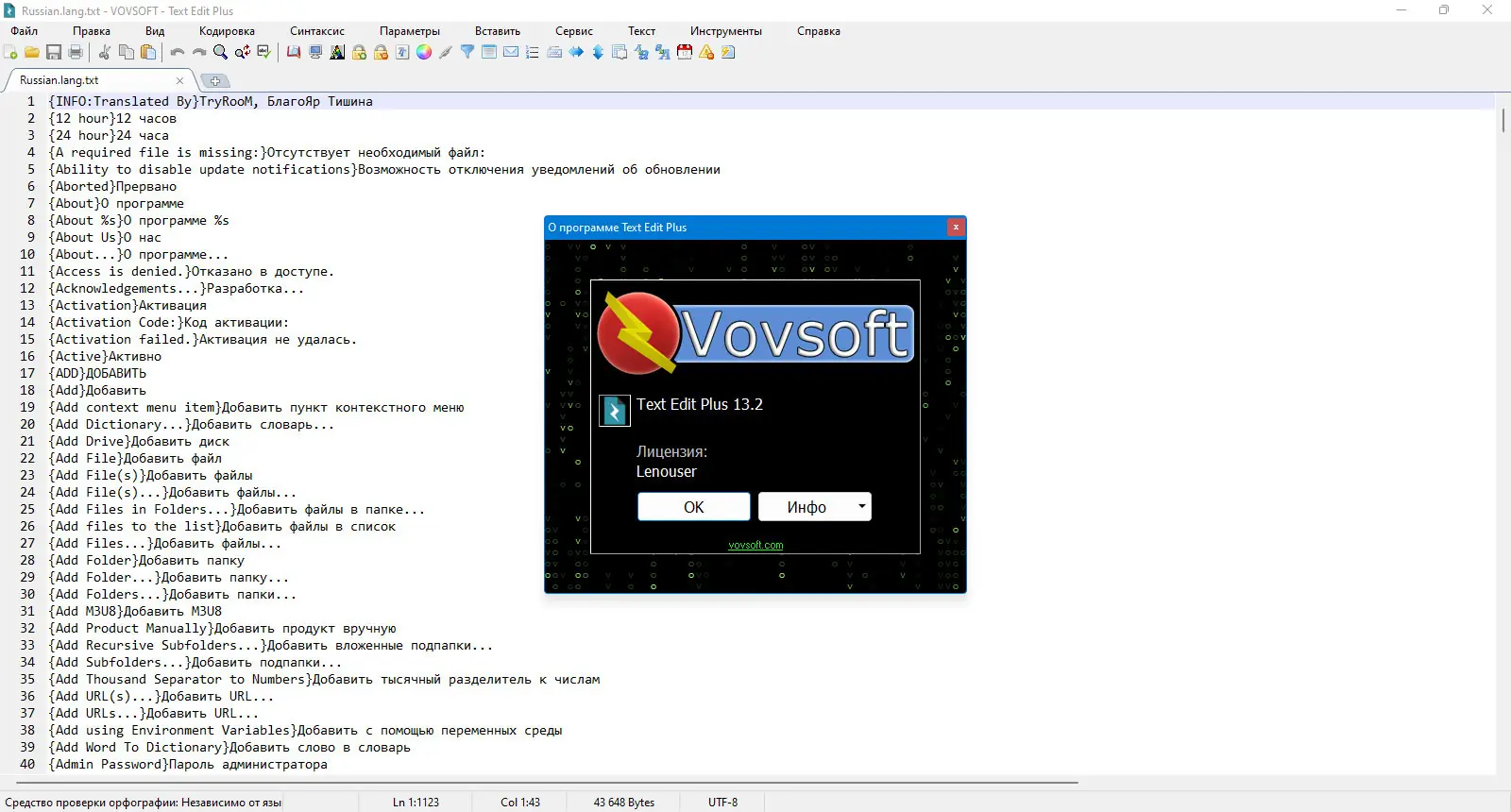Click the spell-check language status text
Viewport: 1511px width, 812px height.
coord(144,803)
